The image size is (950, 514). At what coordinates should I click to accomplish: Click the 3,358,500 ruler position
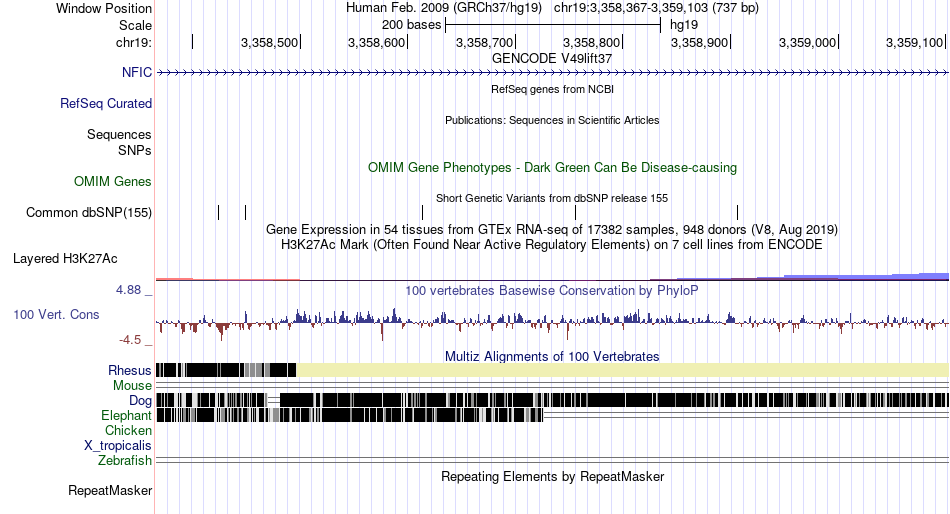click(270, 42)
